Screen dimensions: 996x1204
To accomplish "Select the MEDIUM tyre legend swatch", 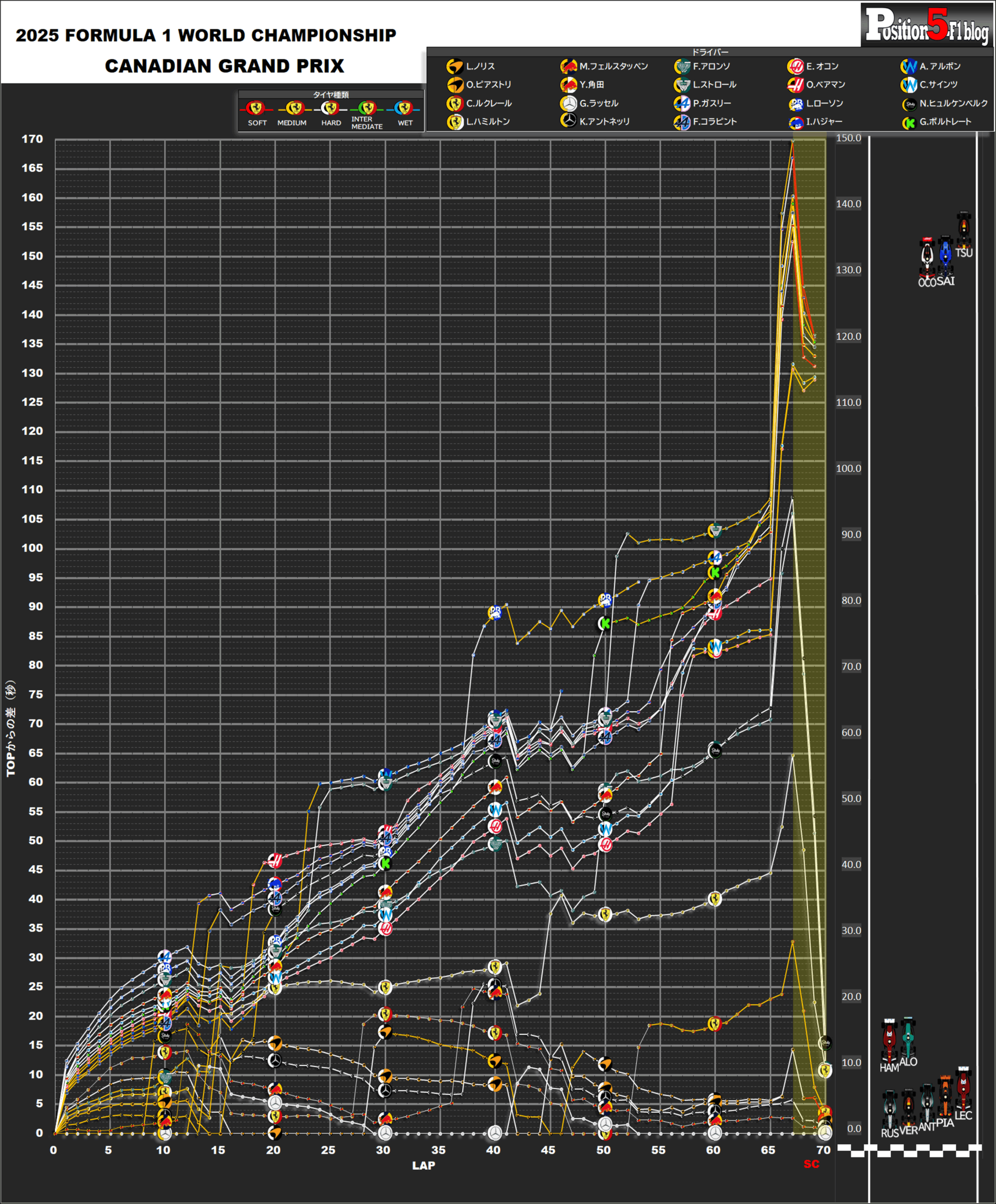I will (294, 108).
